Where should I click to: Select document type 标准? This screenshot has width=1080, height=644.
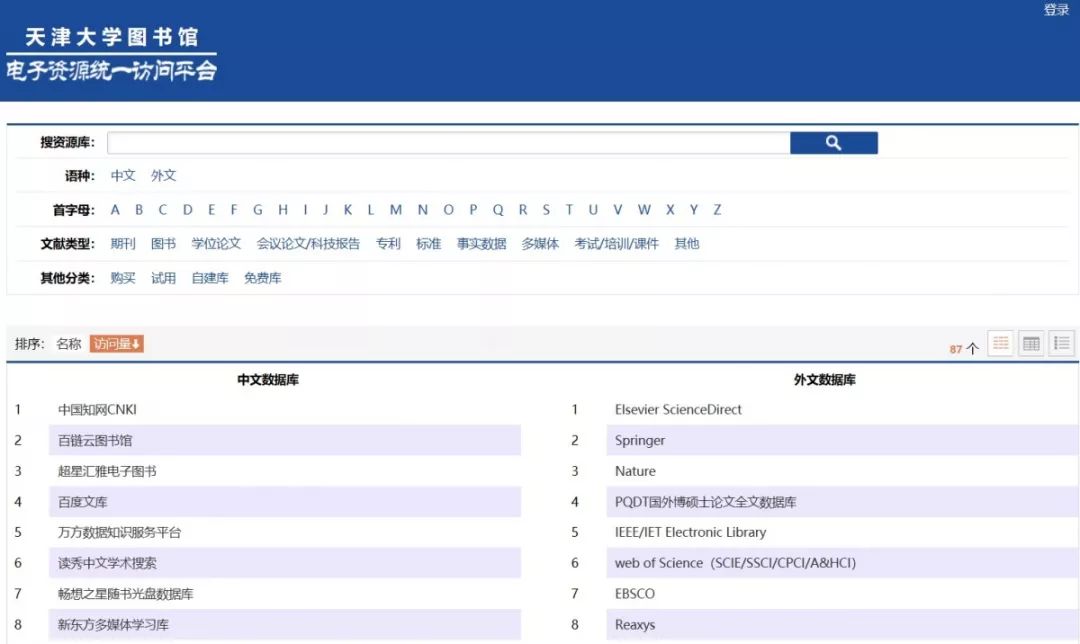(x=428, y=244)
